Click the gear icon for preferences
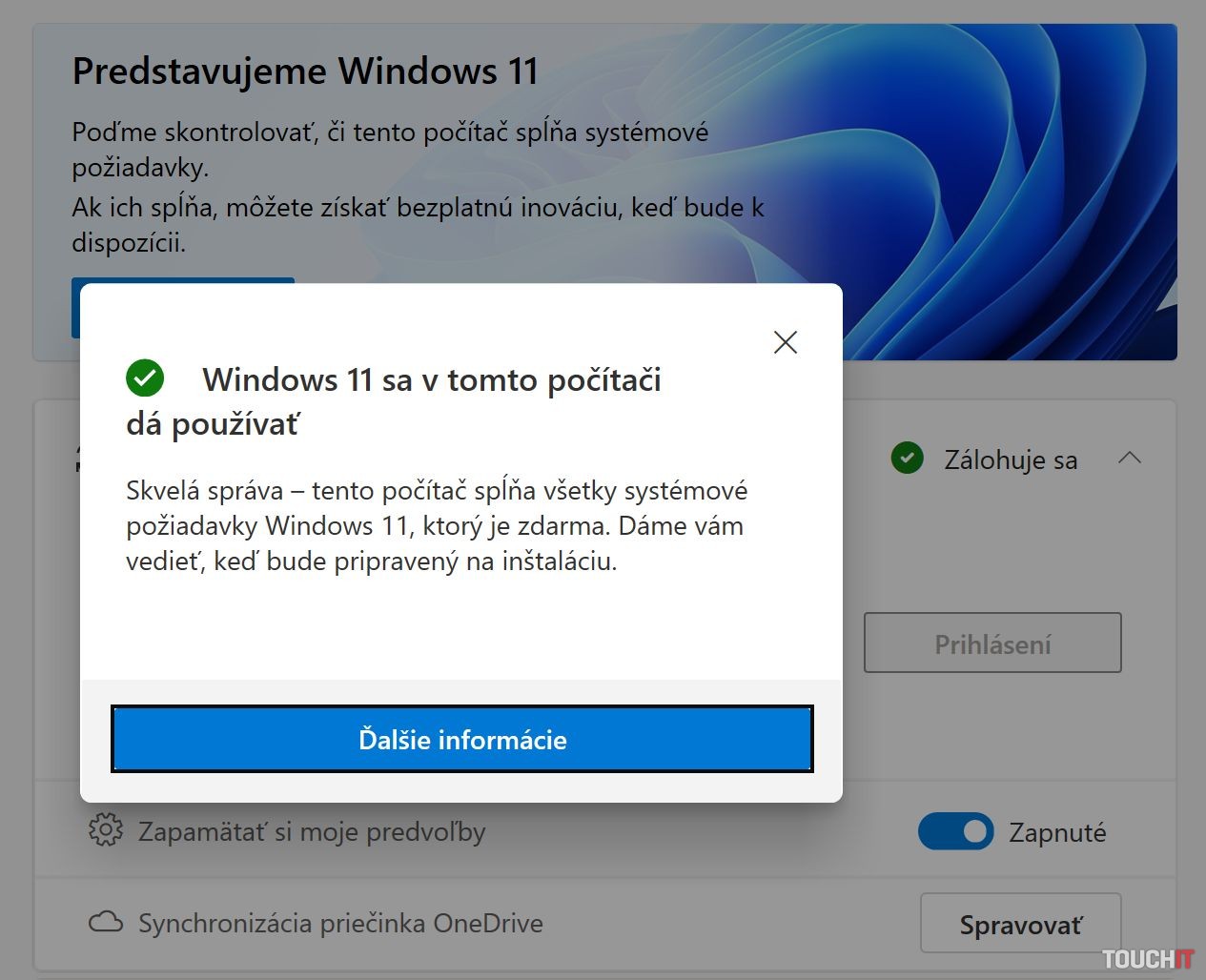The image size is (1206, 980). 105,830
